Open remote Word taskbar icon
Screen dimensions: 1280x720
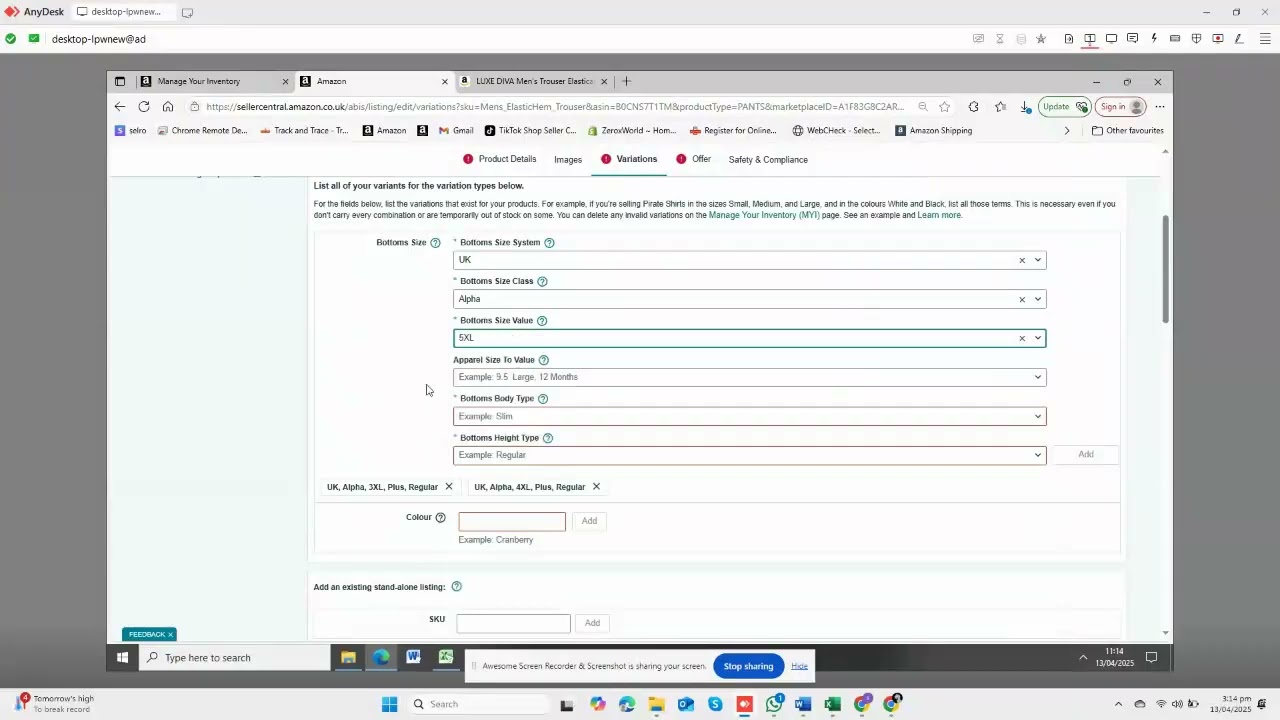click(x=413, y=658)
